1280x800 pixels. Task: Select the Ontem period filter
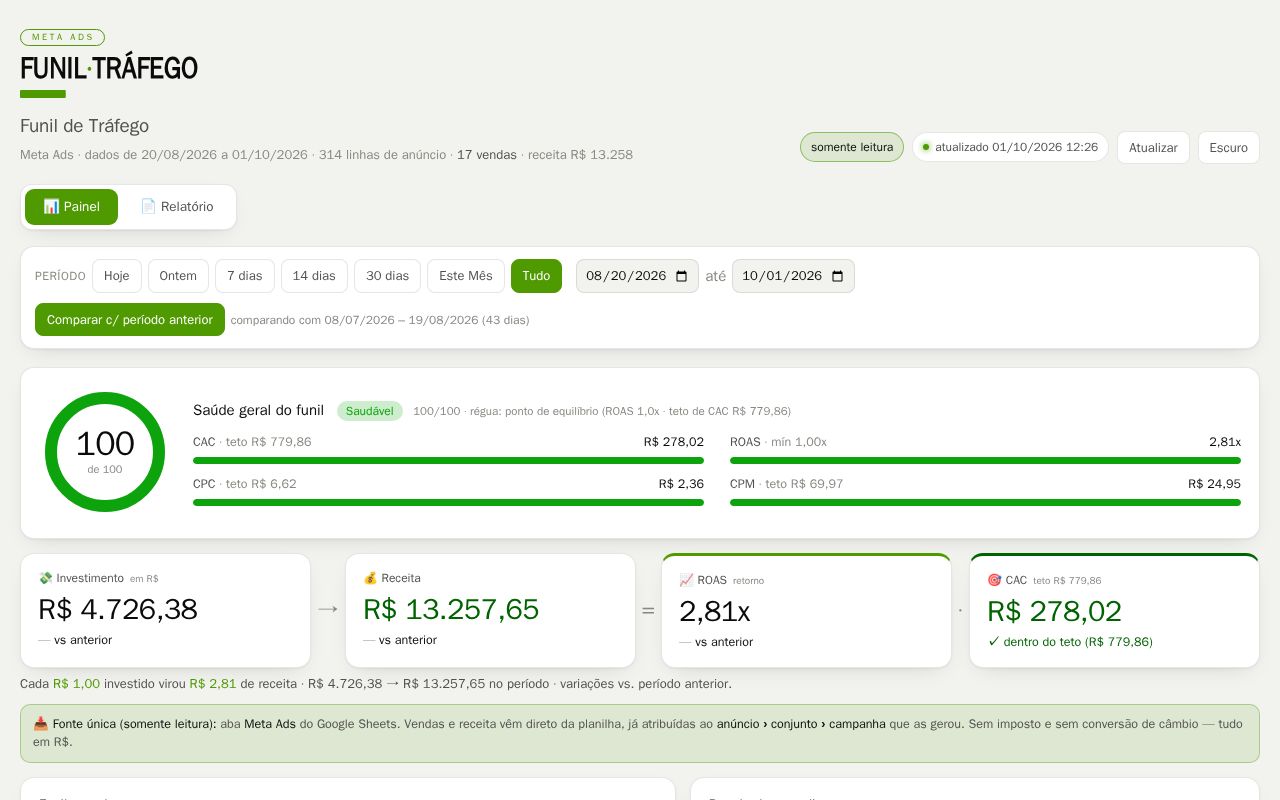[178, 276]
